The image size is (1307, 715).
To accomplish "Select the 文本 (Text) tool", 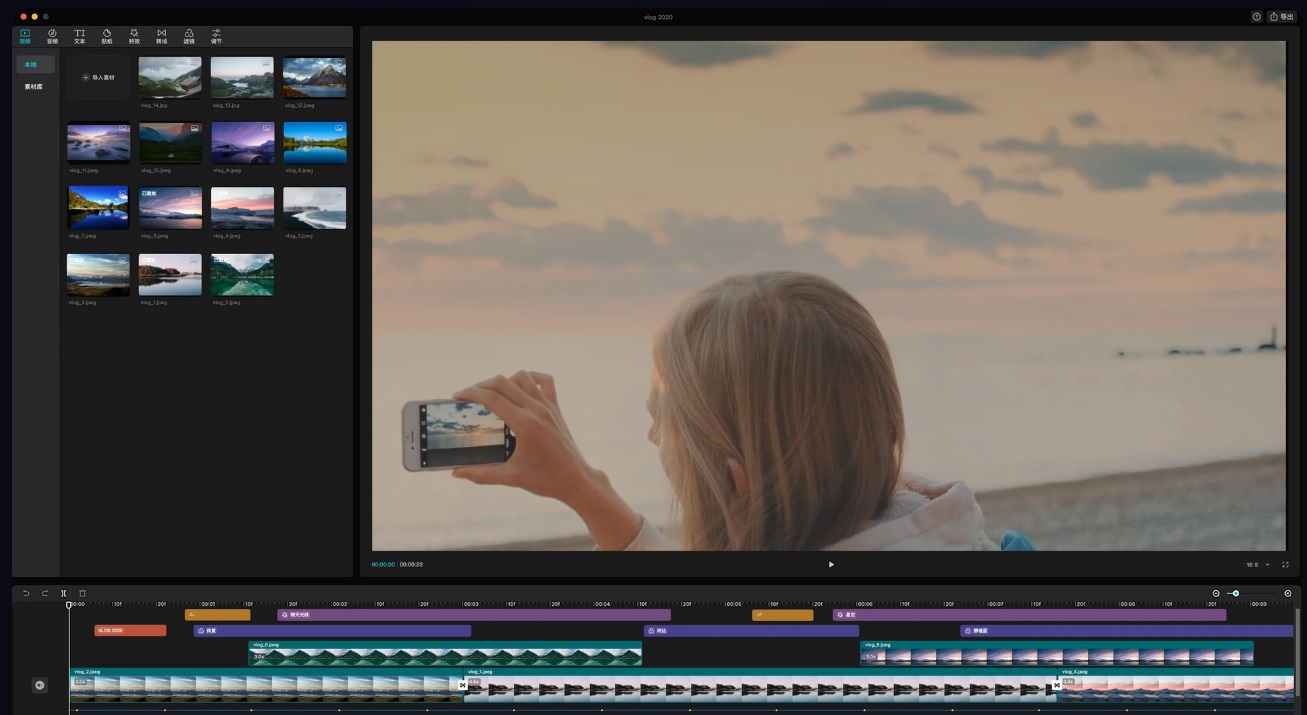I will pos(79,35).
